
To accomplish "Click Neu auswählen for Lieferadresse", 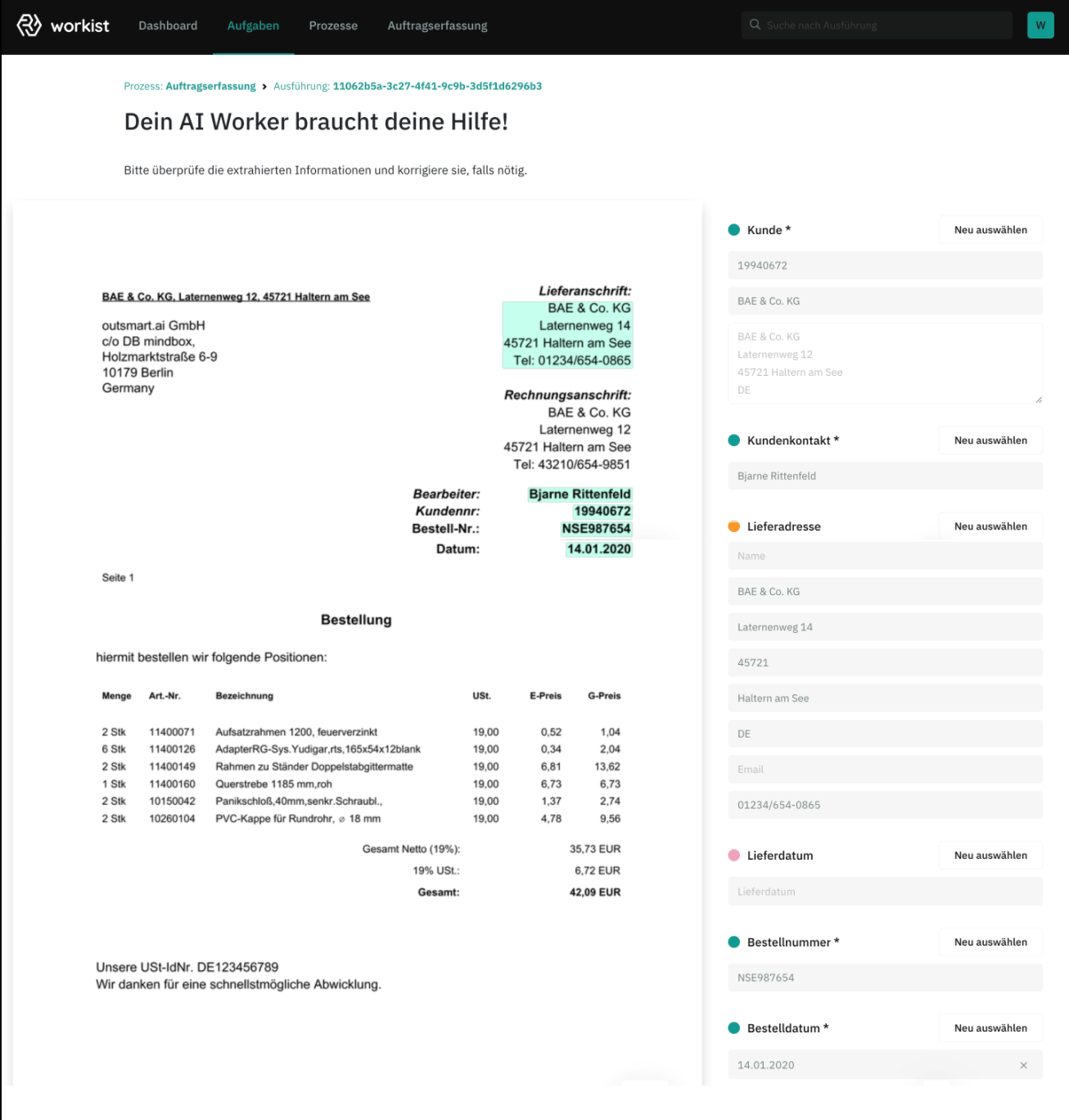I will pos(990,526).
